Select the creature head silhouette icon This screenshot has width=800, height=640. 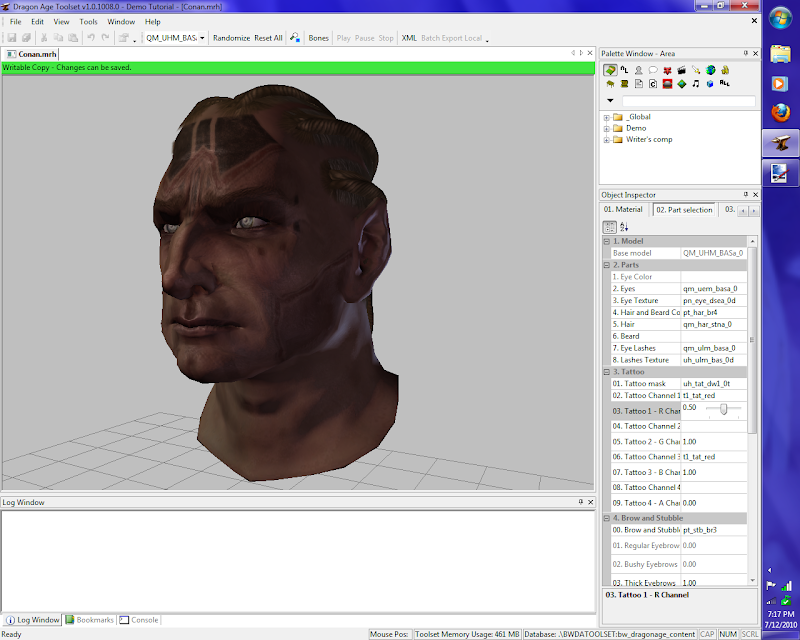639,70
